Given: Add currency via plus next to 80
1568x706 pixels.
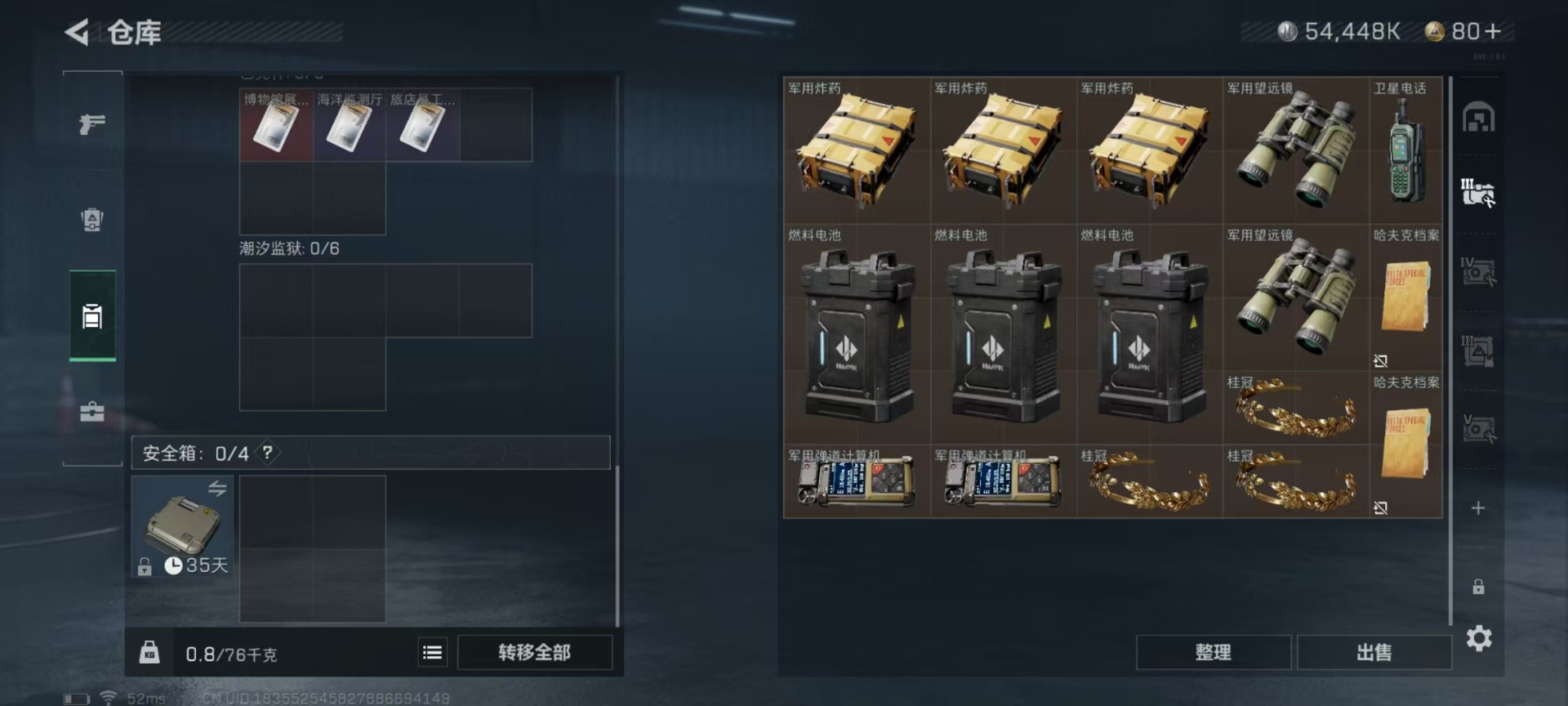Looking at the screenshot, I should 1493,31.
